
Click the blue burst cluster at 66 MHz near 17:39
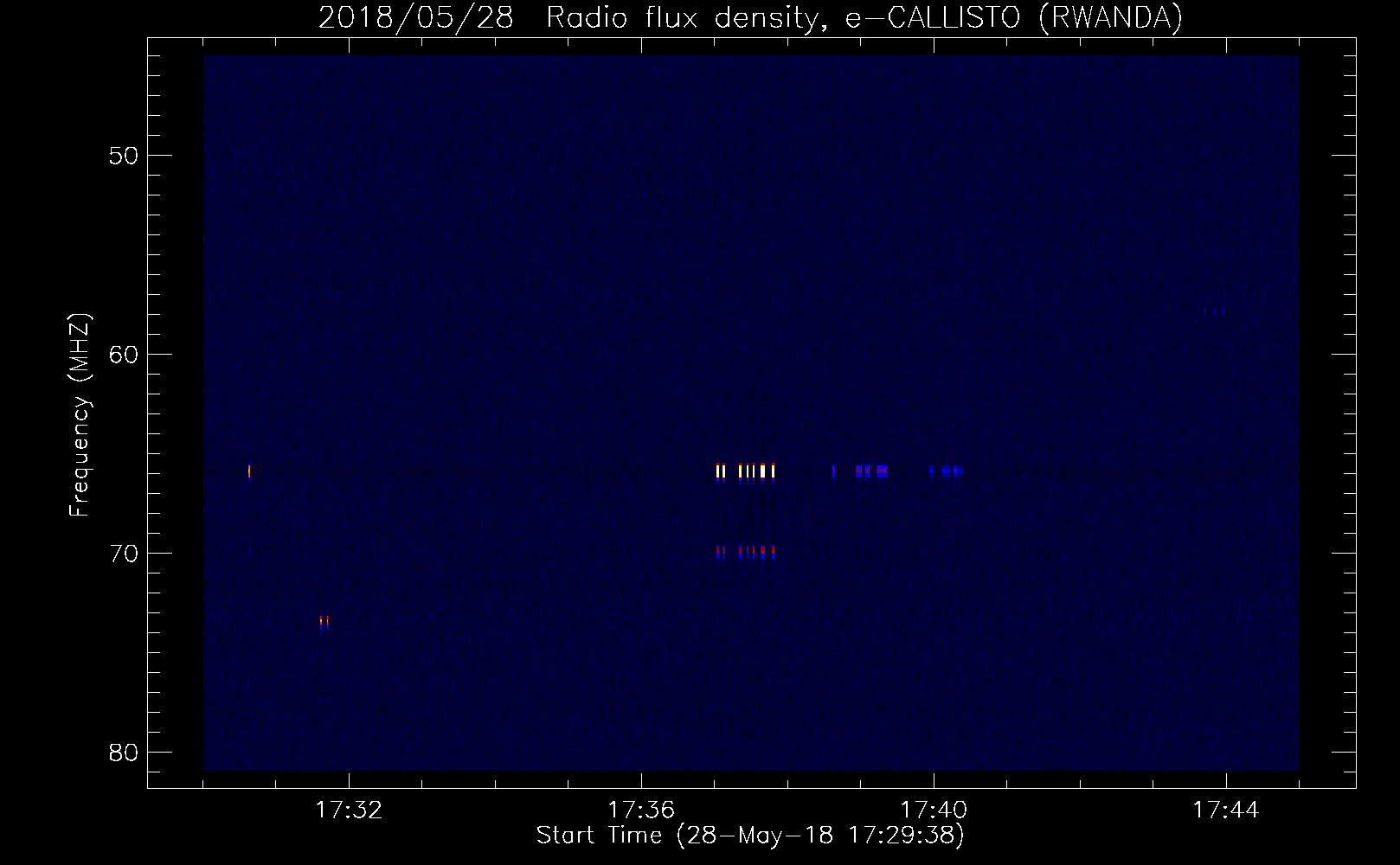tap(860, 471)
